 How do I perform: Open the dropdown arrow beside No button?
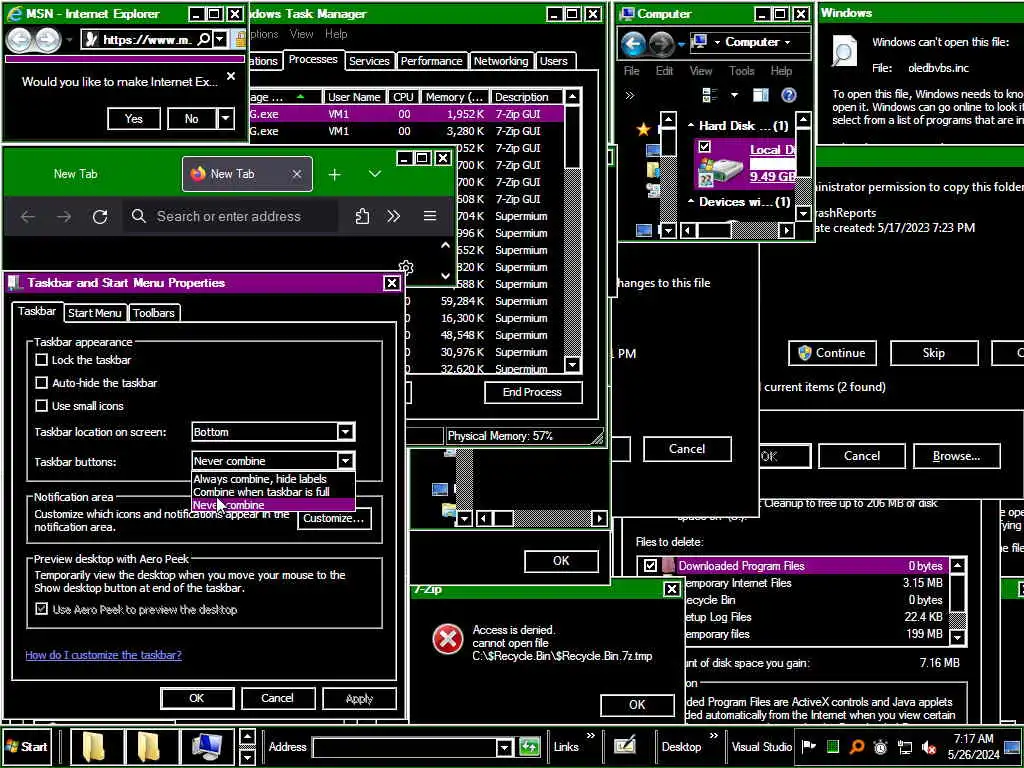pos(225,119)
